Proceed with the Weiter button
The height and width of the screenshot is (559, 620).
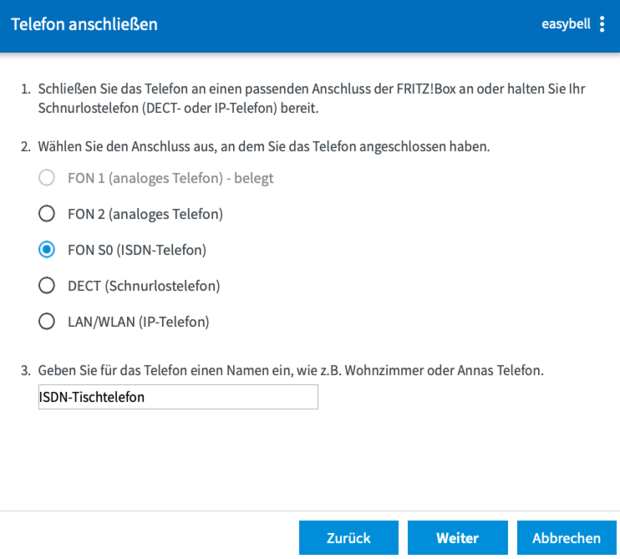point(457,538)
